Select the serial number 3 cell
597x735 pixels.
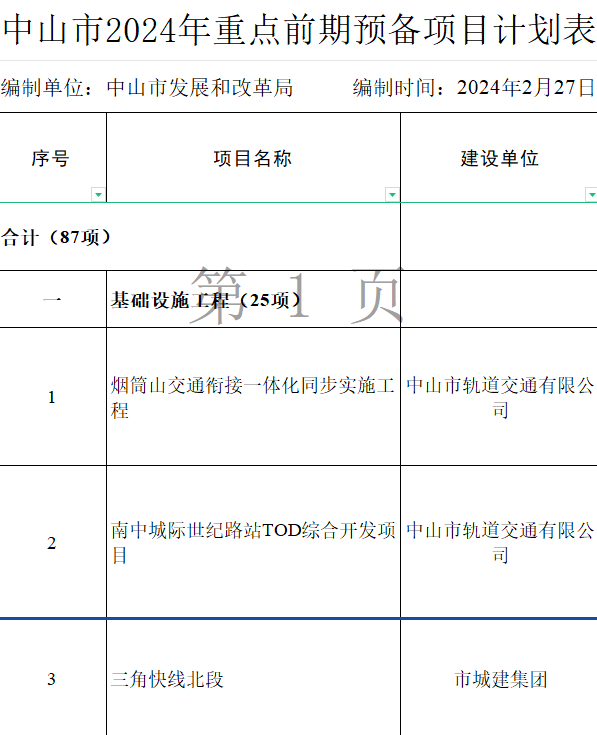pos(53,678)
